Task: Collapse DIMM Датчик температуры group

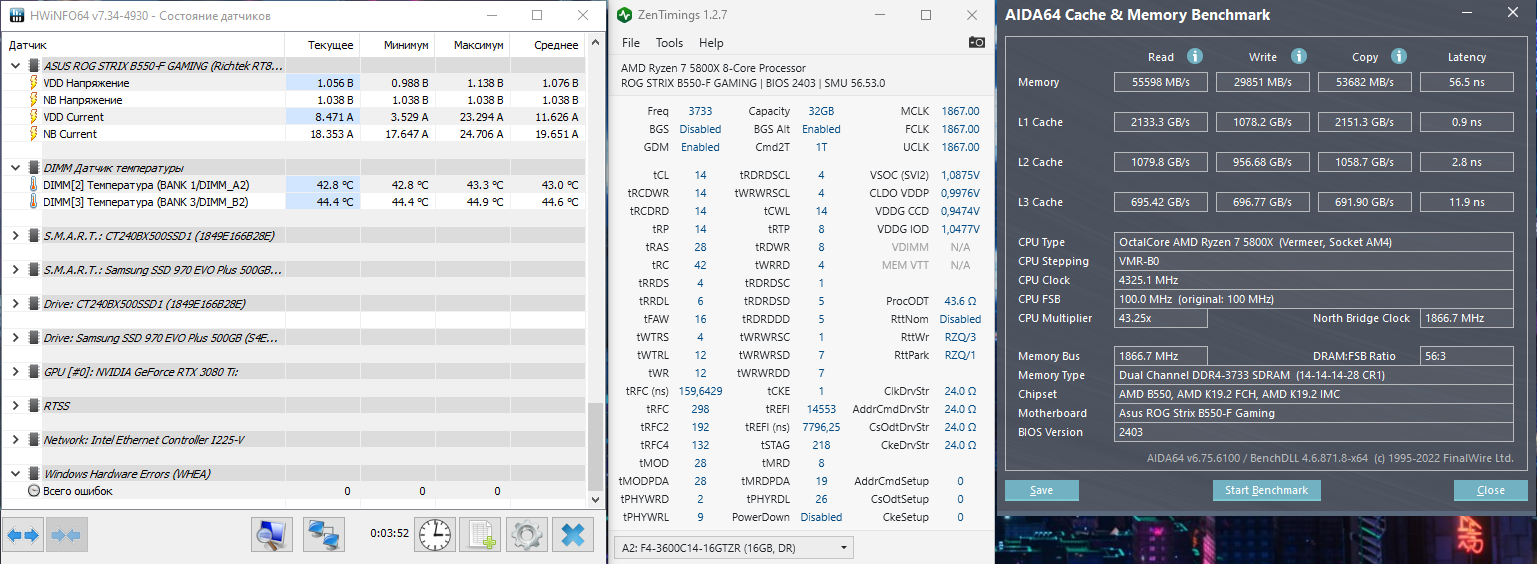Action: (14, 168)
